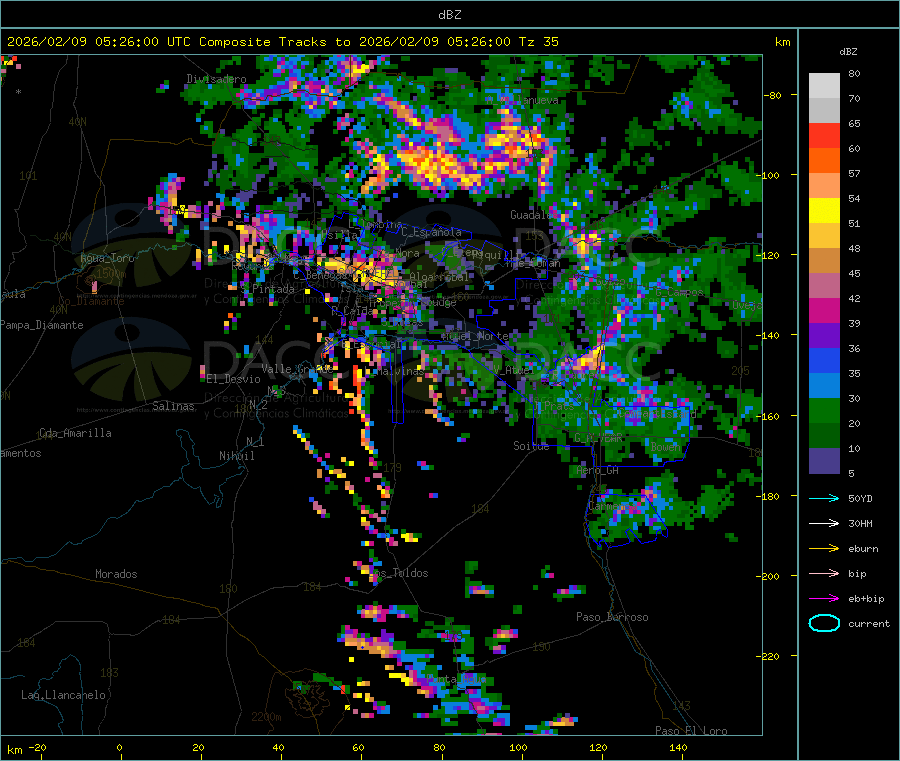Viewport: 900px width, 761px height.
Task: Click the white 30HM arrow legend icon
Action: coord(824,523)
